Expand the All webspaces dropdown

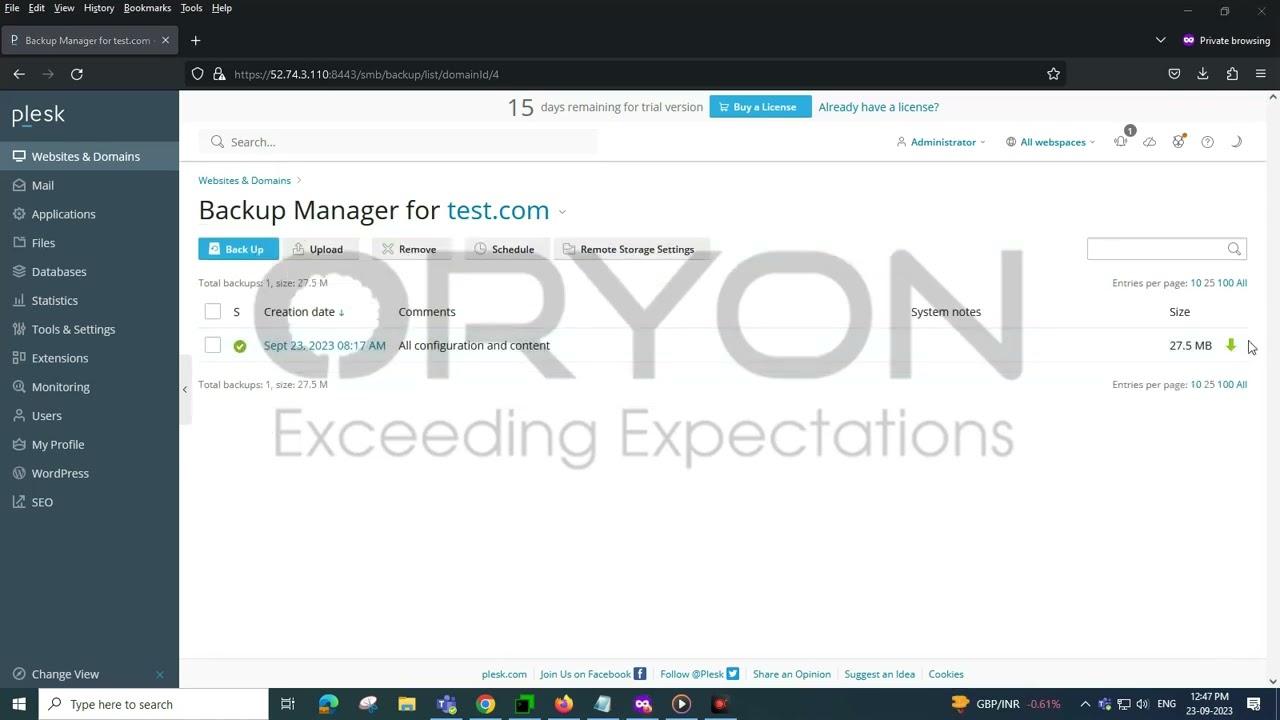[1050, 142]
